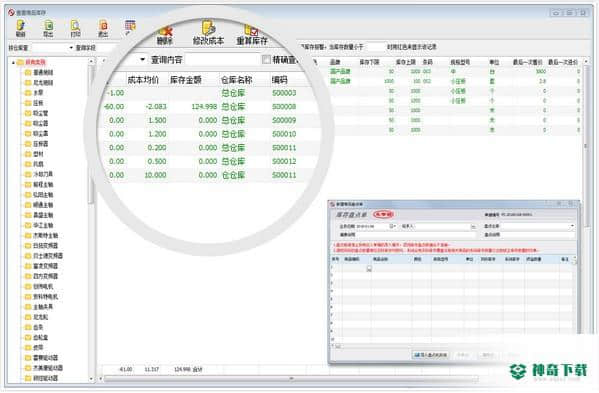The height and width of the screenshot is (393, 599).
Task: Toggle the 精确查 exact search checkbox
Action: 266,59
